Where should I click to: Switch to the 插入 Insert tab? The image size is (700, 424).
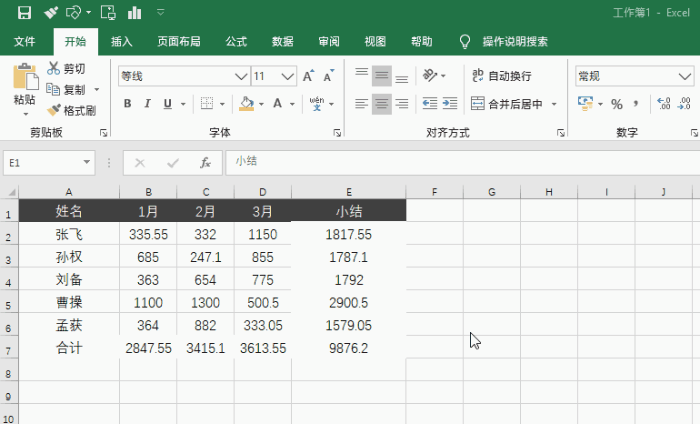[x=121, y=42]
